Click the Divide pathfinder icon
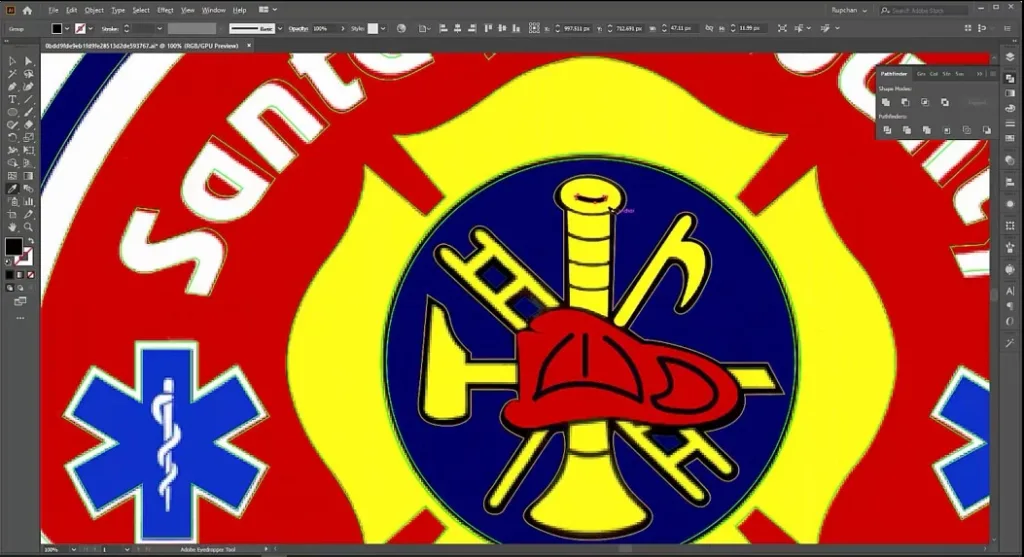 click(x=887, y=130)
